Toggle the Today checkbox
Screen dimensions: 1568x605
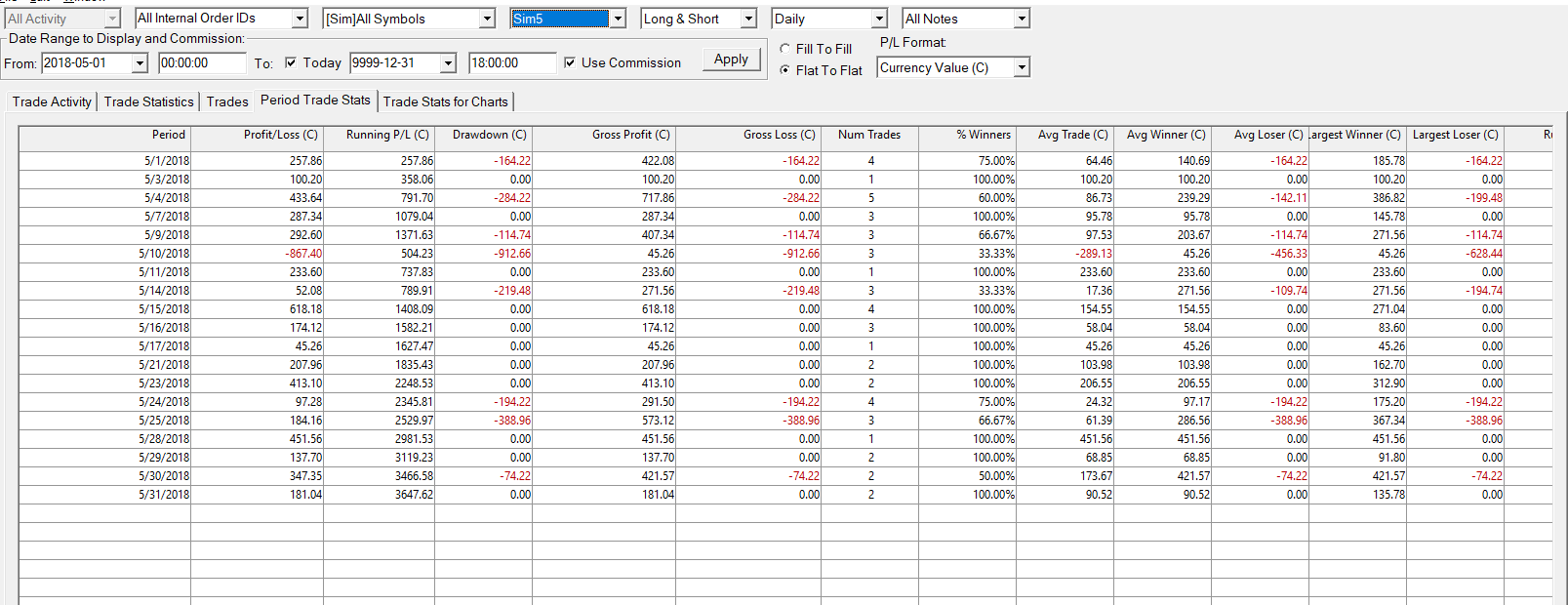tap(291, 63)
